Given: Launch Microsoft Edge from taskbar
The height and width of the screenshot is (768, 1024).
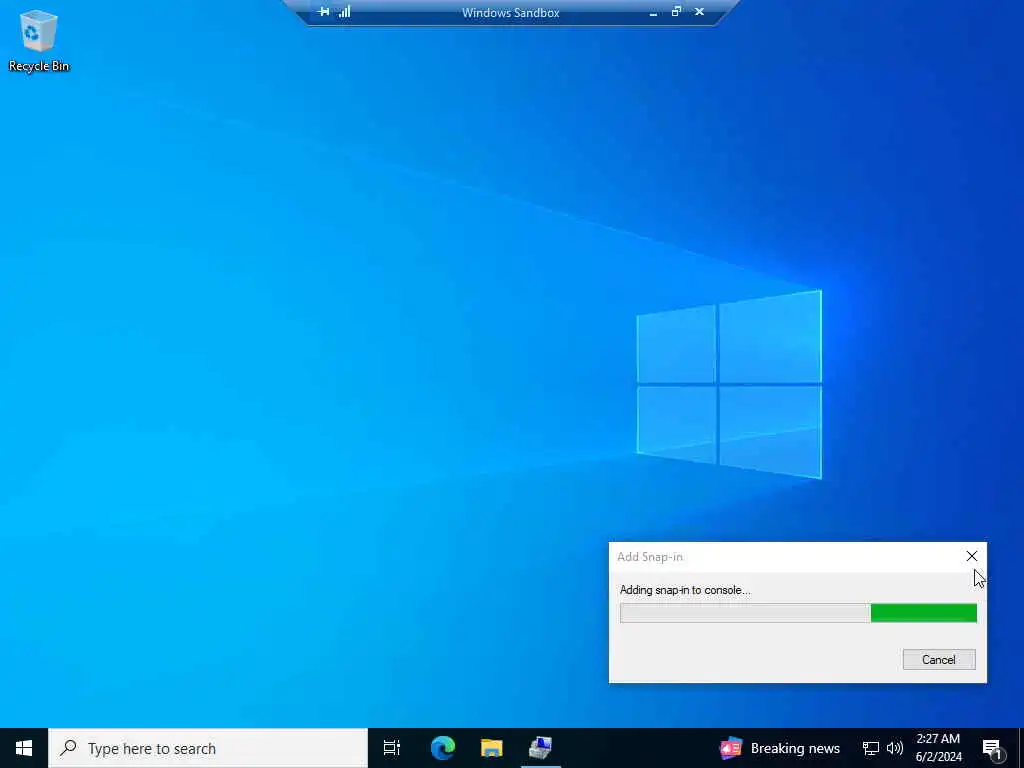Looking at the screenshot, I should point(442,748).
